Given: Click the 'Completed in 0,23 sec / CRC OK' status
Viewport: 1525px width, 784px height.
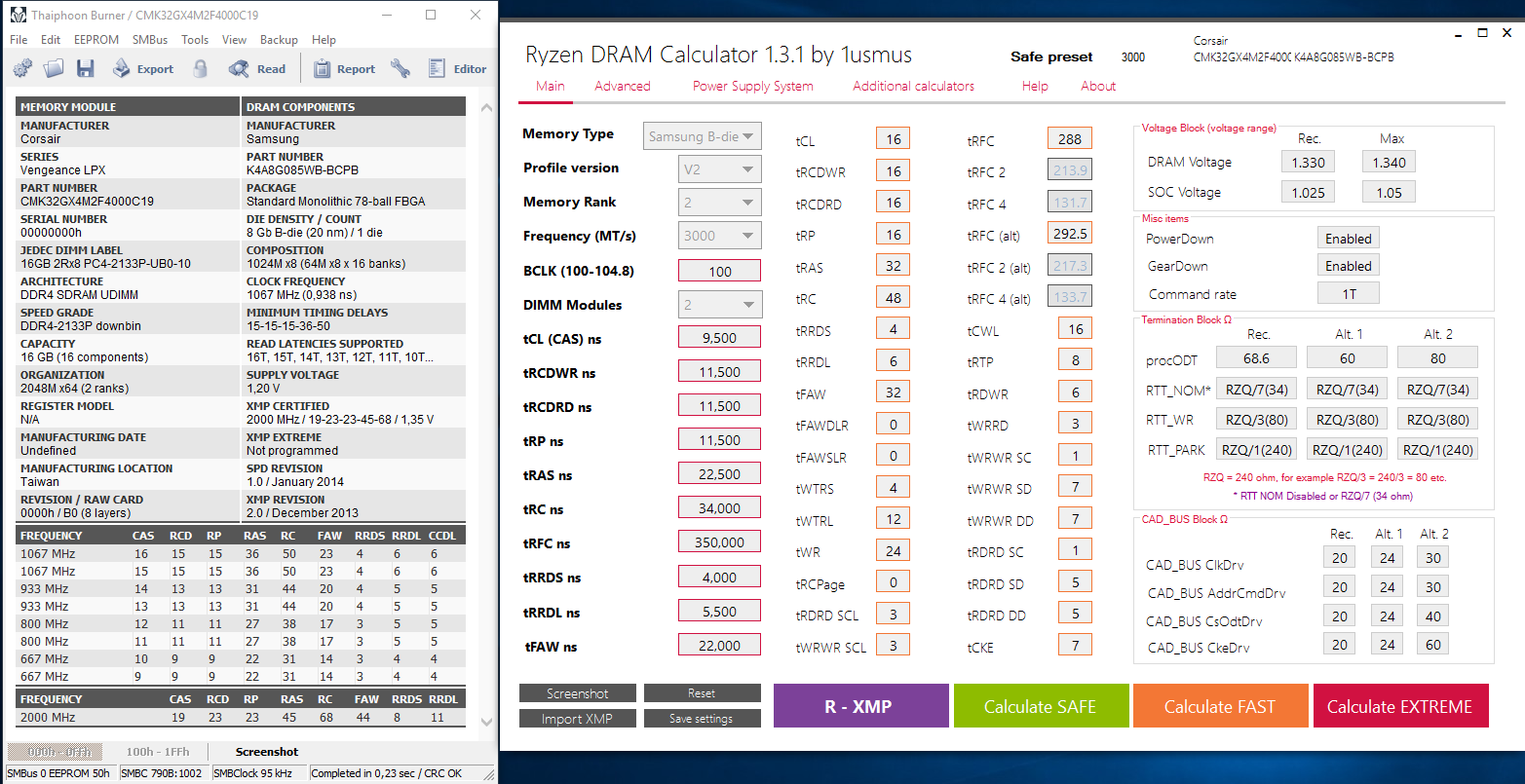Looking at the screenshot, I should 400,773.
